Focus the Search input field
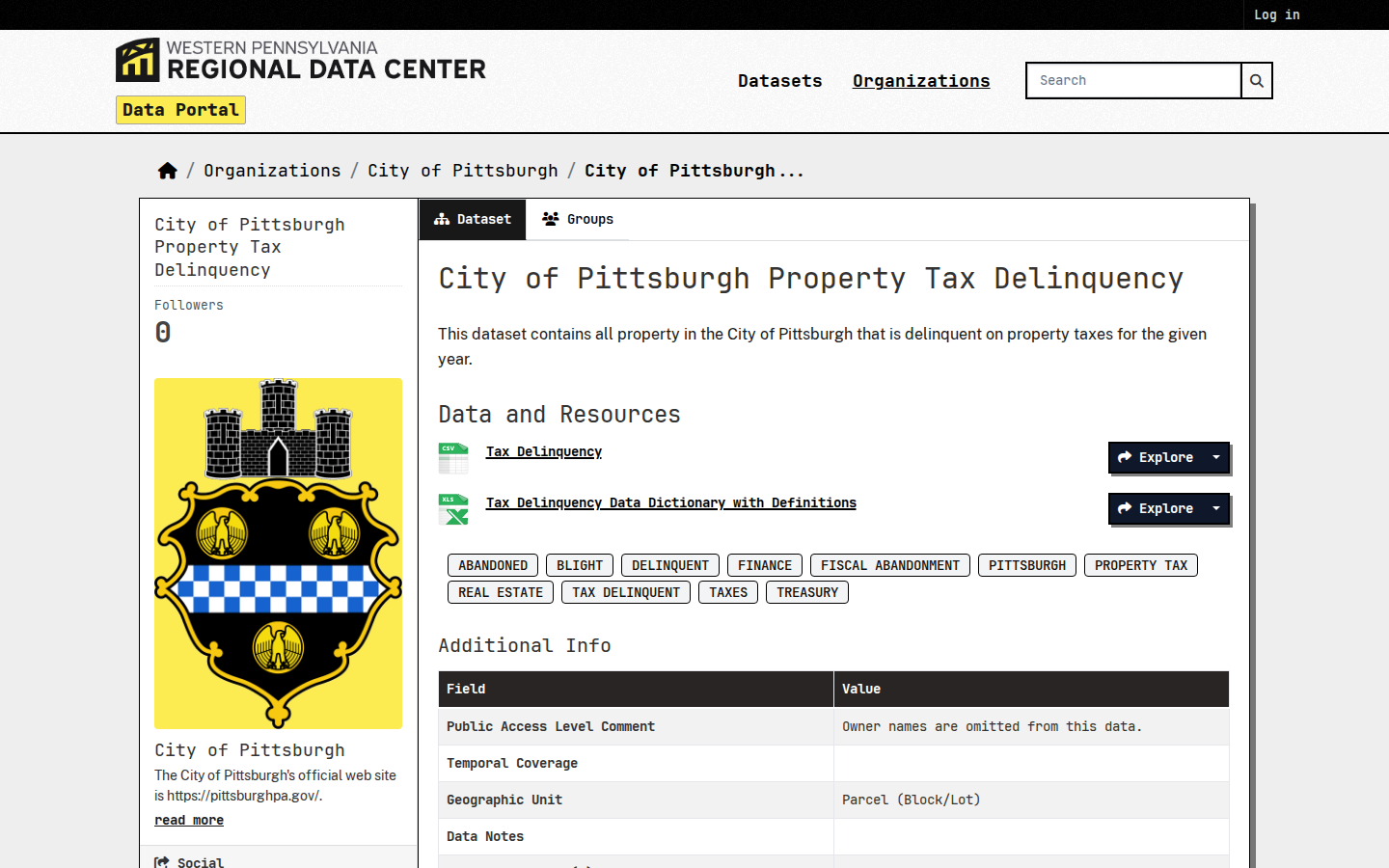The height and width of the screenshot is (868, 1389). click(x=1133, y=81)
